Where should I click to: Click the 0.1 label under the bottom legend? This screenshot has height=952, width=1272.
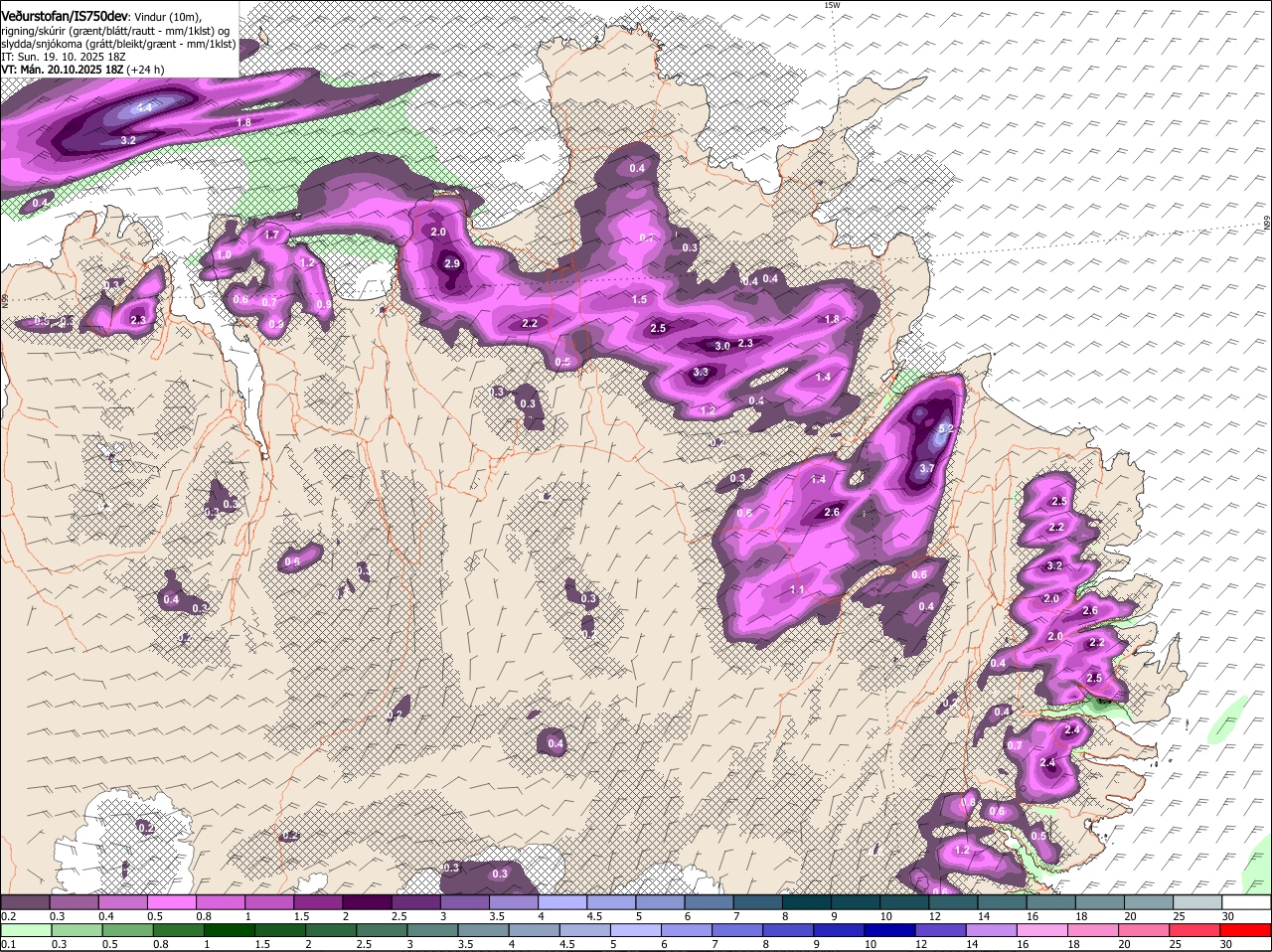tap(8, 944)
